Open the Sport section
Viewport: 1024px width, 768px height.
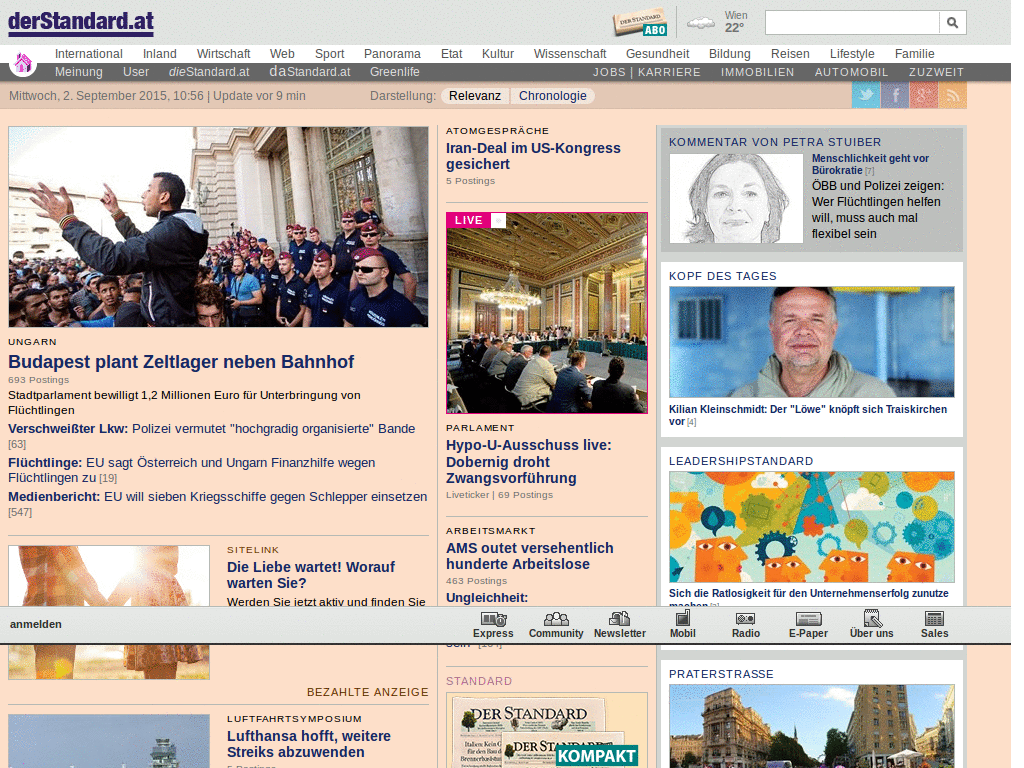point(330,54)
